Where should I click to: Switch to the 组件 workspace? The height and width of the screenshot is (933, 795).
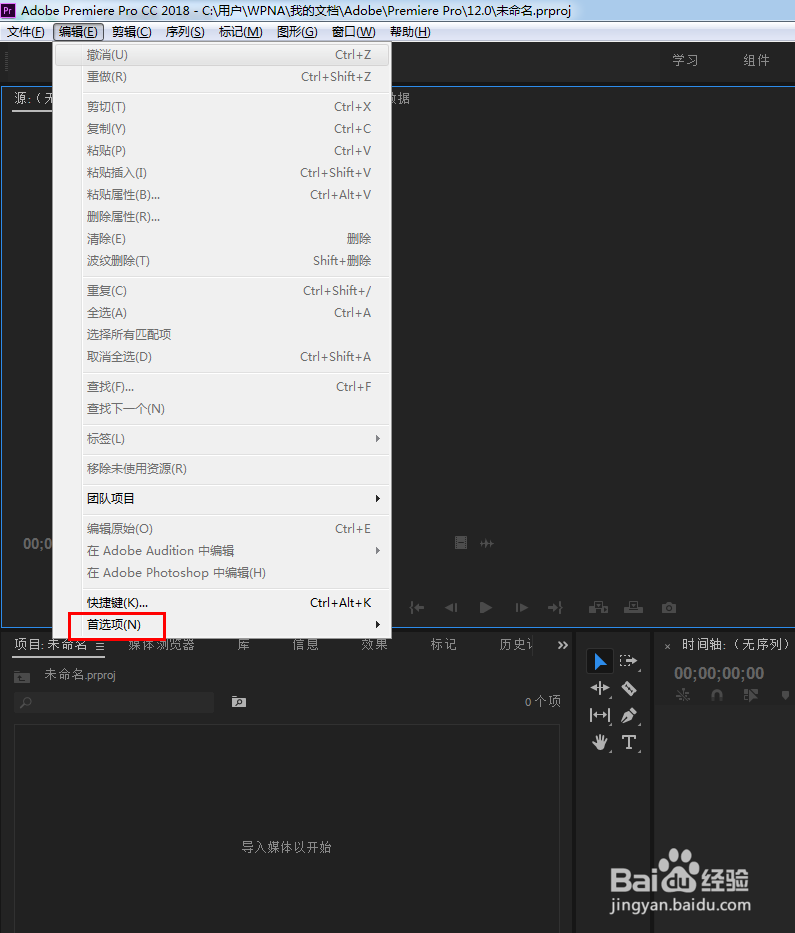(756, 60)
